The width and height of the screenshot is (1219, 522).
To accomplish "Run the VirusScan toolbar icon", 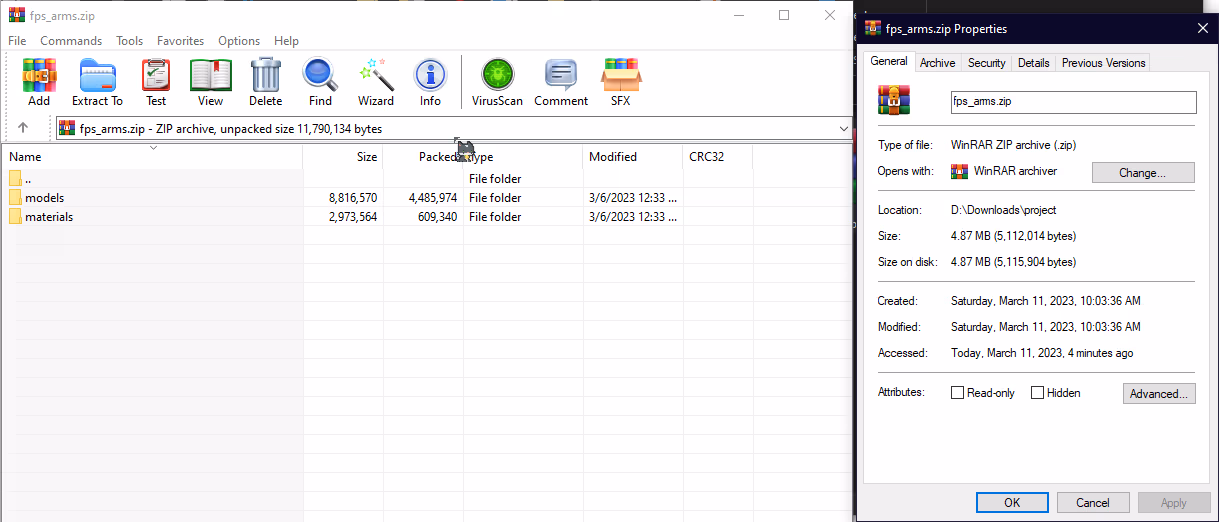I will point(497,76).
